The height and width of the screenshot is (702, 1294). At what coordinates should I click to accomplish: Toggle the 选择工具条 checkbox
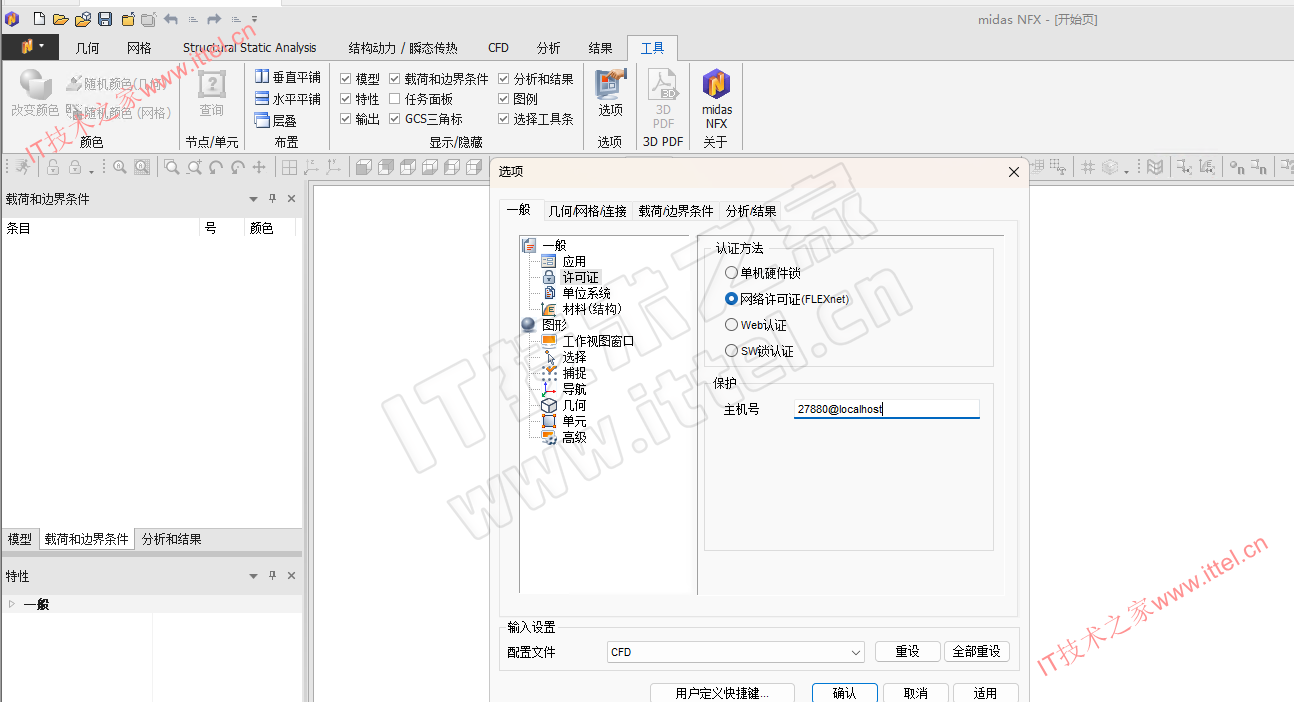(x=504, y=119)
